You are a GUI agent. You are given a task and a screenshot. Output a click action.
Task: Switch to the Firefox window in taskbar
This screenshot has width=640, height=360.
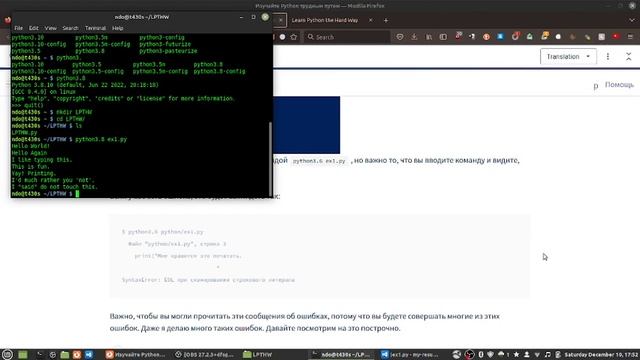click(x=136, y=354)
